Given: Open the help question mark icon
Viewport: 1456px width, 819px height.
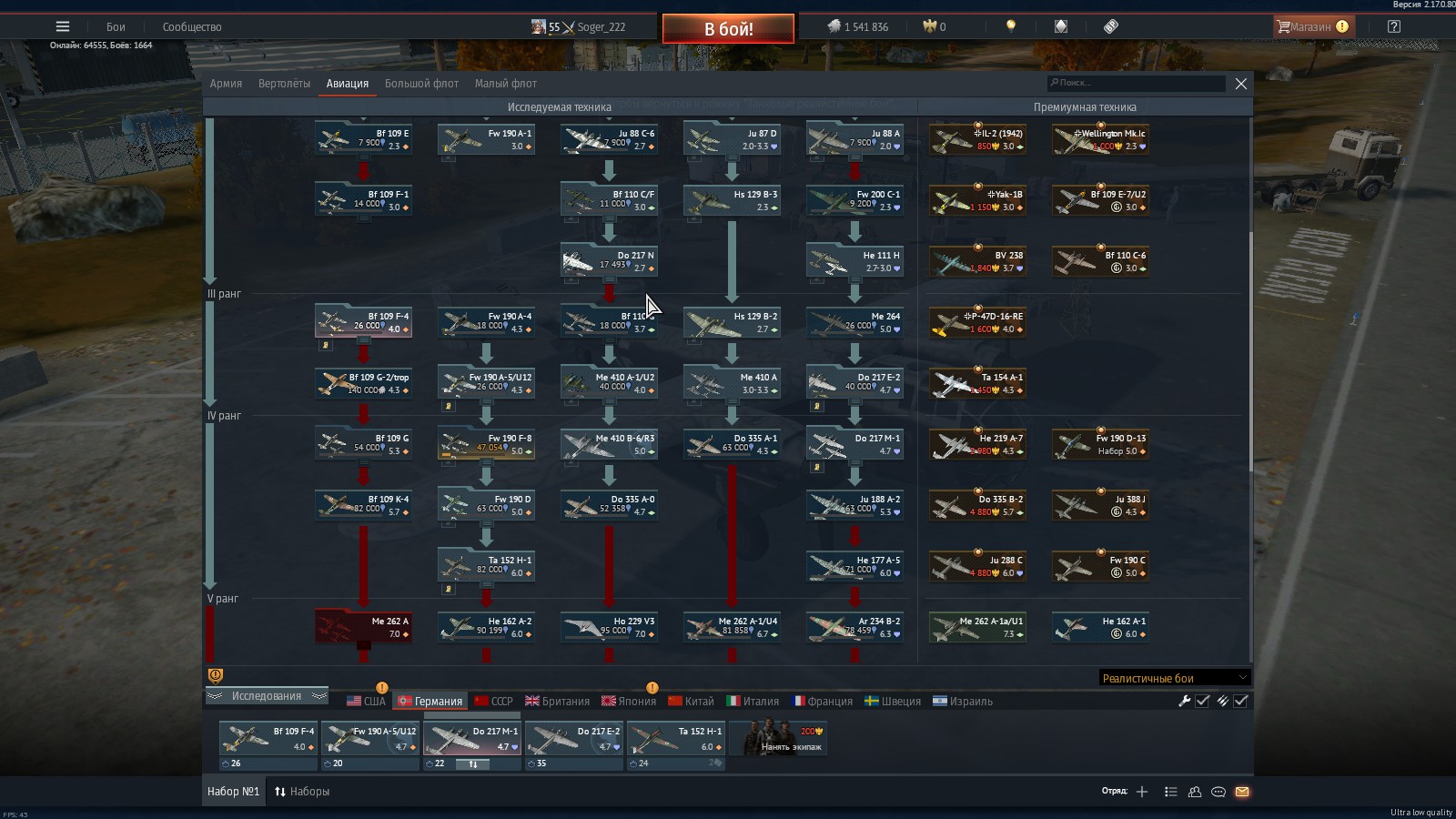Looking at the screenshot, I should [x=1393, y=26].
